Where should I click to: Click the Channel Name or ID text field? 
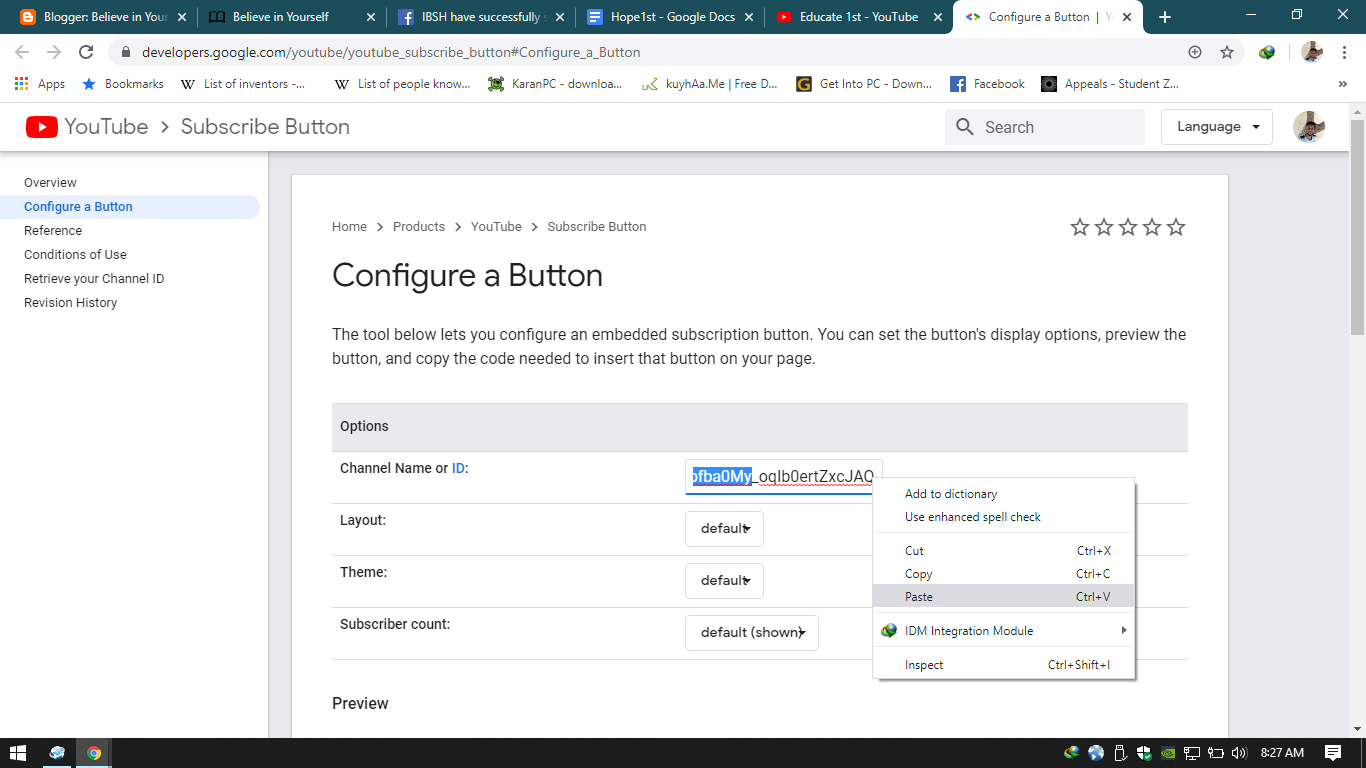point(783,477)
